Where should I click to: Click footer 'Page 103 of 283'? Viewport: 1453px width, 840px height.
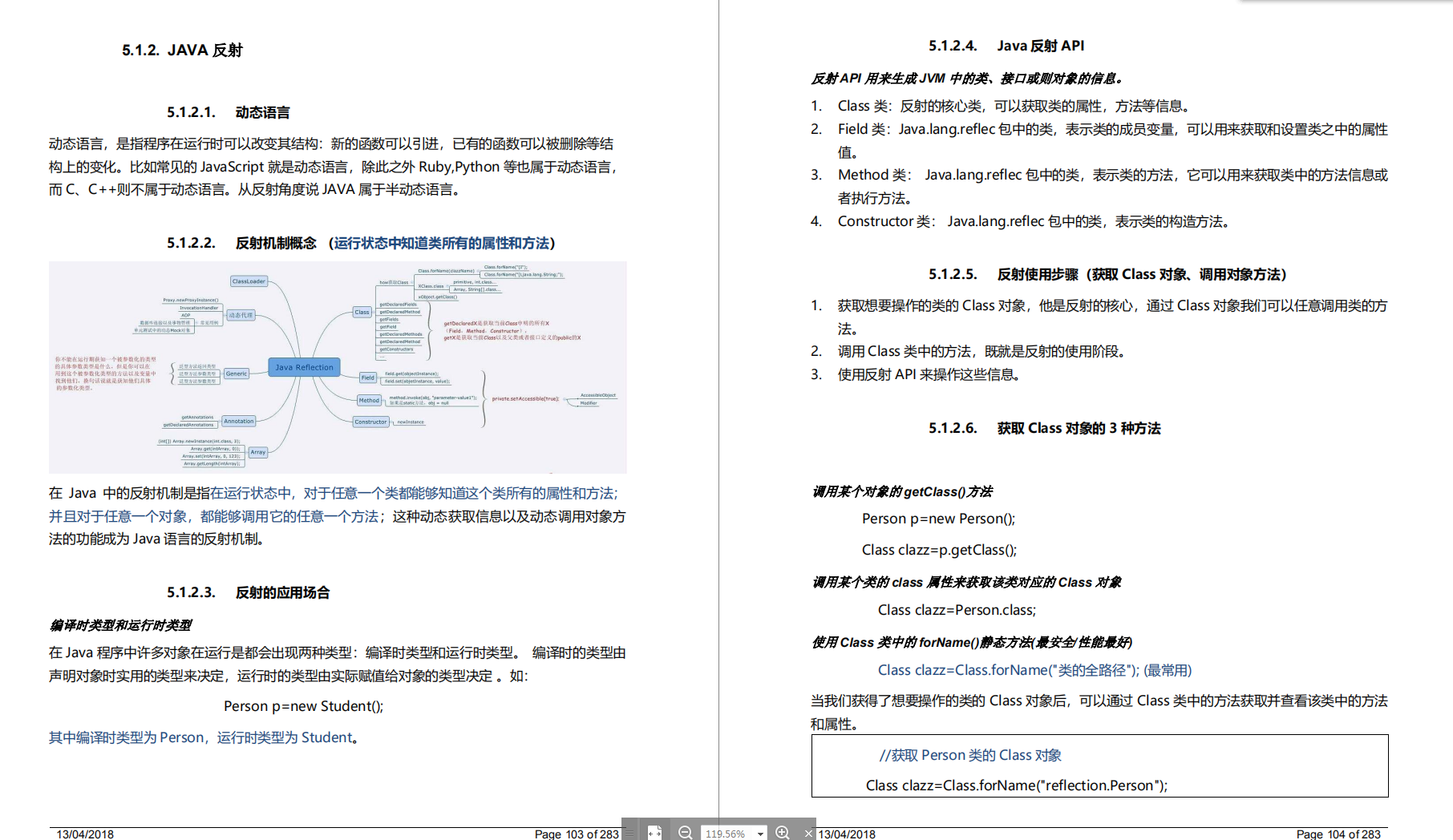[x=577, y=834]
